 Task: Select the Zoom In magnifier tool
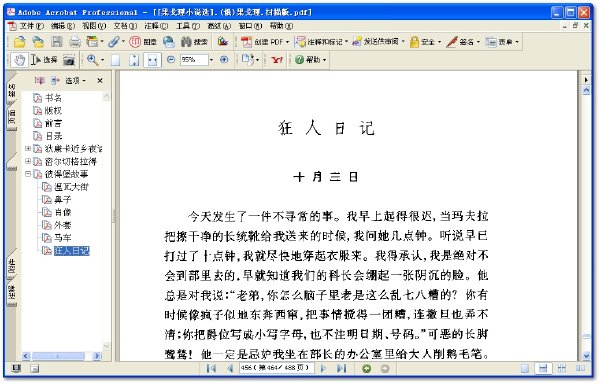[x=92, y=60]
